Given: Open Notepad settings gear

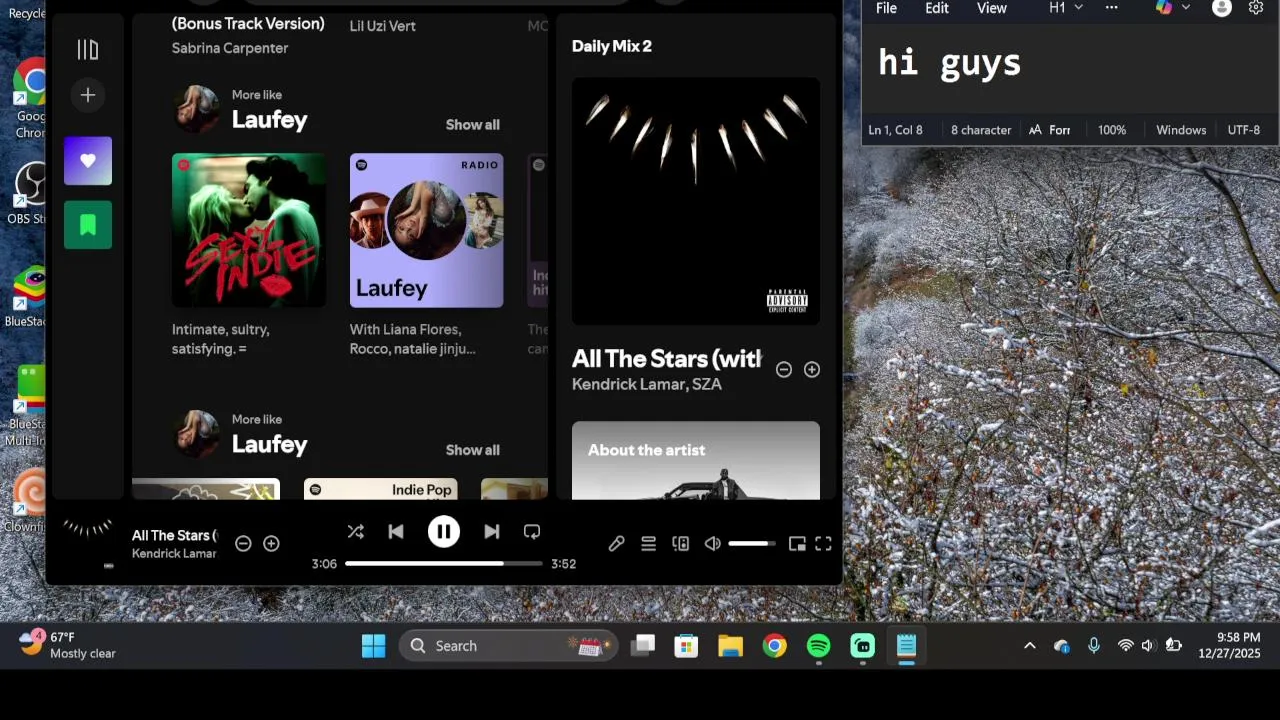Looking at the screenshot, I should (x=1257, y=8).
